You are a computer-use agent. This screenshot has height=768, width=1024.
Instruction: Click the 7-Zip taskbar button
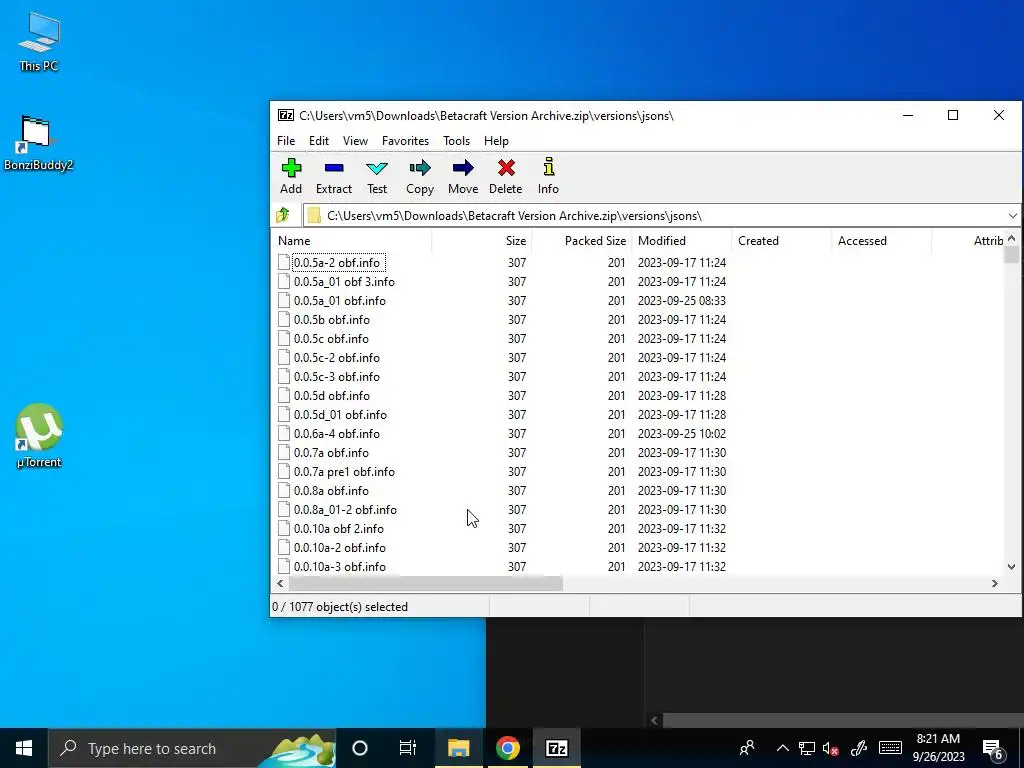point(556,748)
